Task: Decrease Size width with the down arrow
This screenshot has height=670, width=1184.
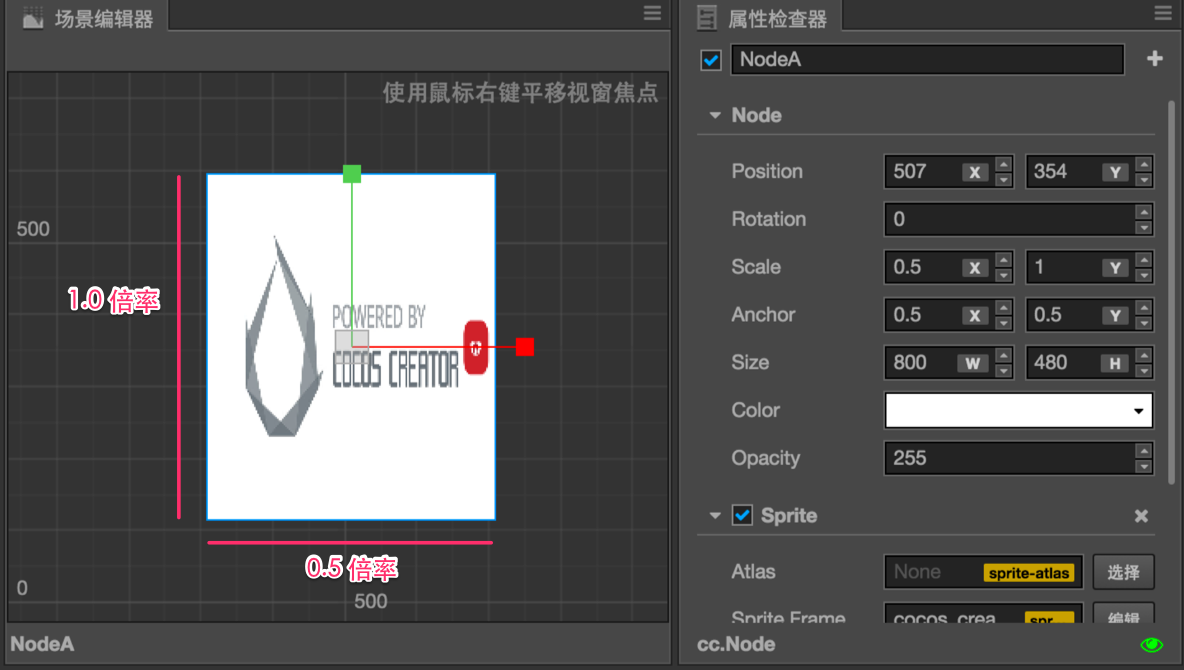Action: [x=1004, y=370]
